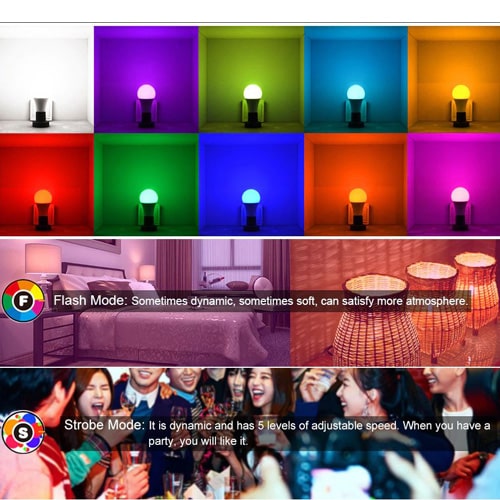The image size is (500, 500).
Task: Select the cyan blue bulb tile
Action: 356,79
